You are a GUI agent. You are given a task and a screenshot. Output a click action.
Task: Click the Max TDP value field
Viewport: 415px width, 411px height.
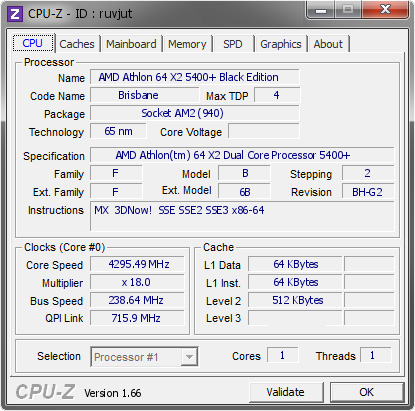click(277, 95)
